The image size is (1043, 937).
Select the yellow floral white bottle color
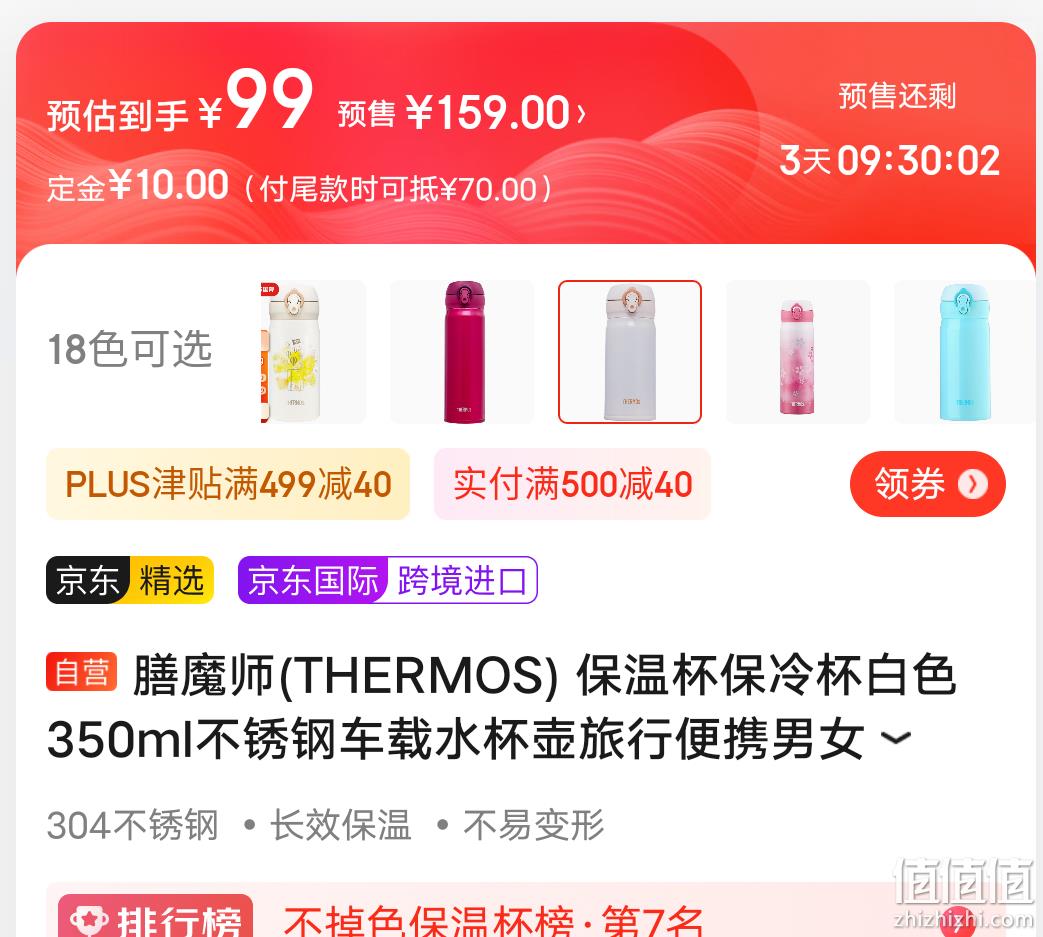tap(313, 352)
